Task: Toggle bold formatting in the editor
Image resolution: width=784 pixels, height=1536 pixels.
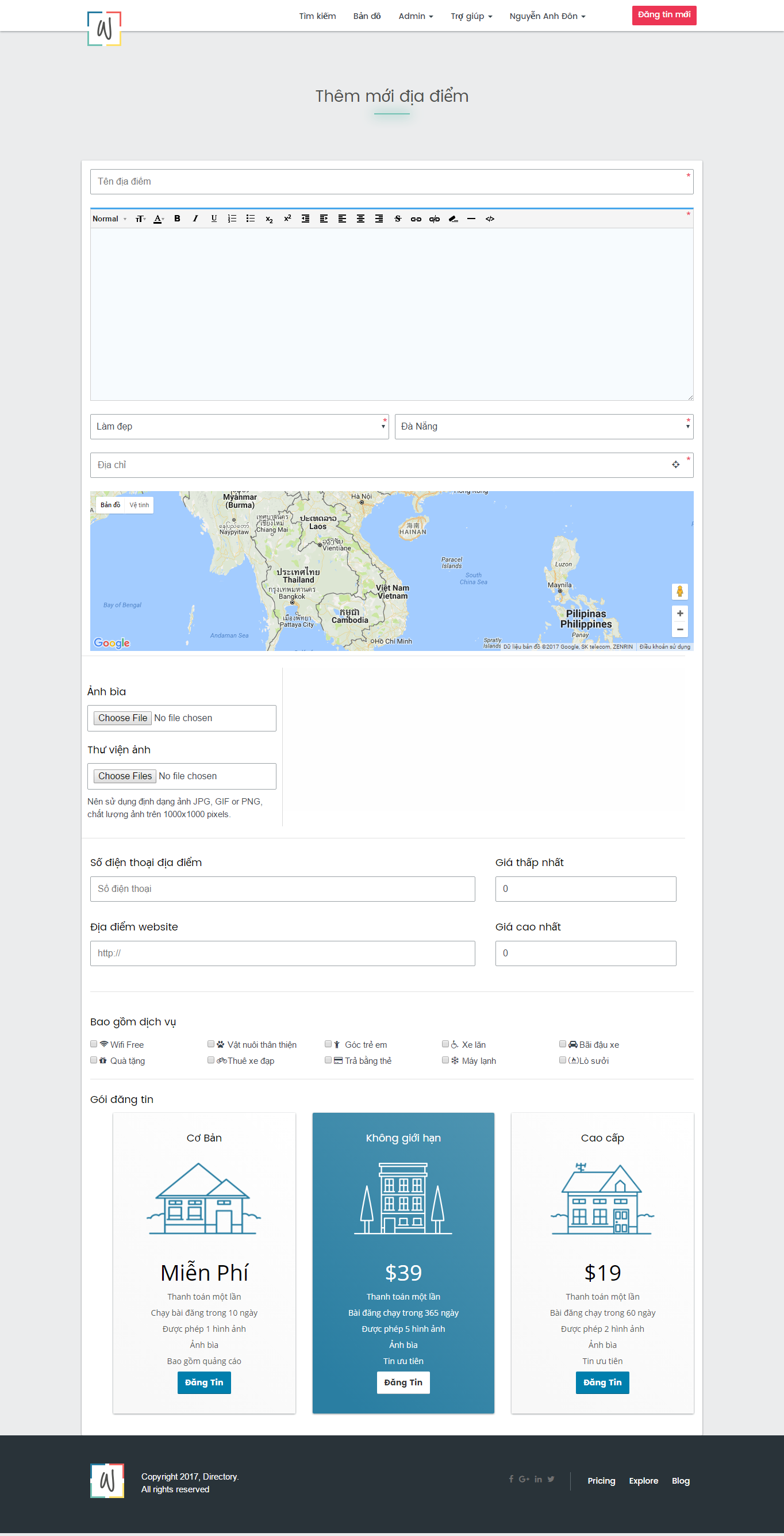Action: [x=177, y=219]
